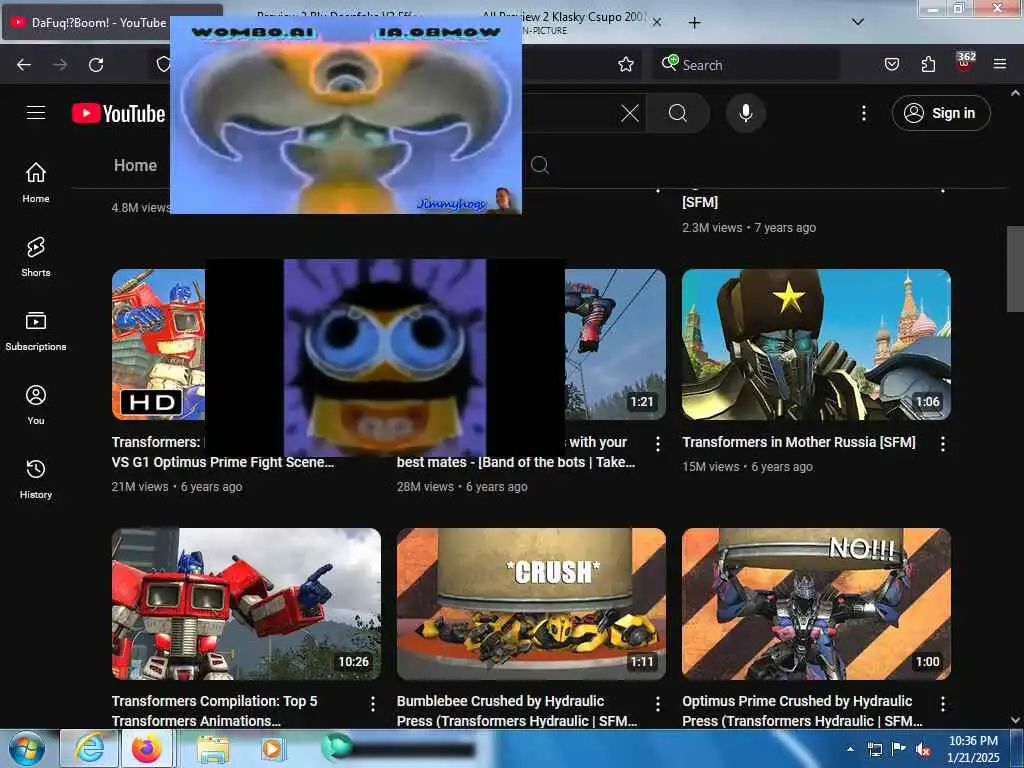Run search with the YouTube magnifier button
1024x768 pixels.
(678, 114)
